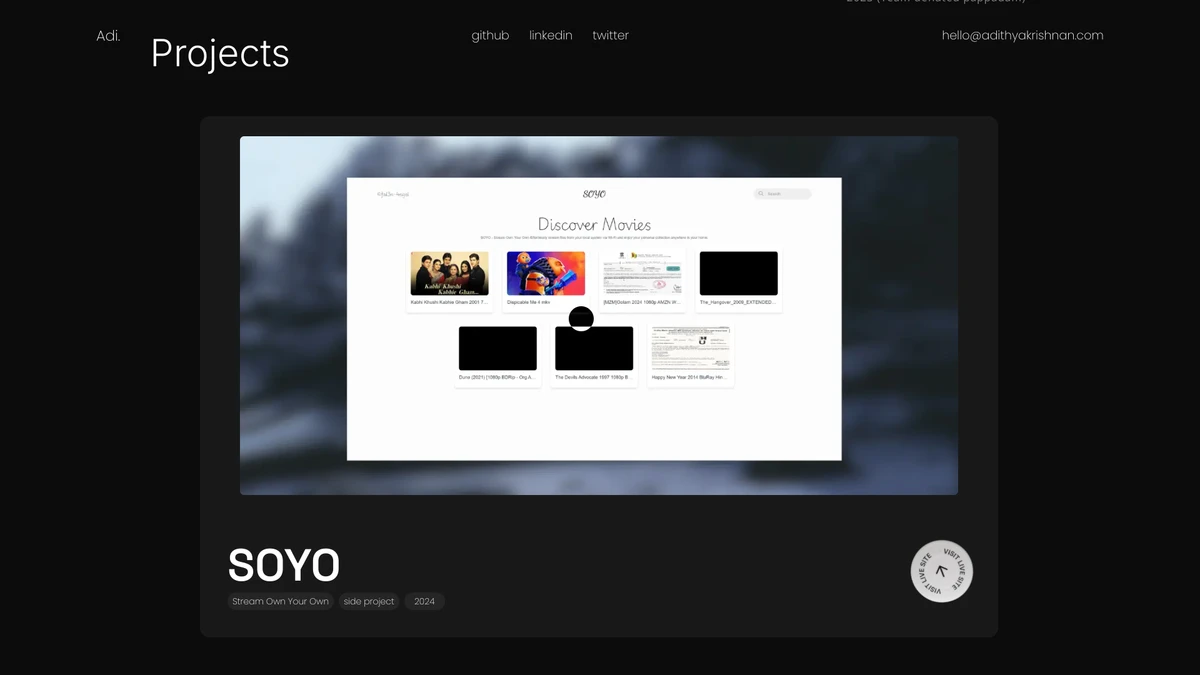
Task: Open the Kabhi Khushi Kabhie Gham movie thumbnail
Action: coord(450,273)
